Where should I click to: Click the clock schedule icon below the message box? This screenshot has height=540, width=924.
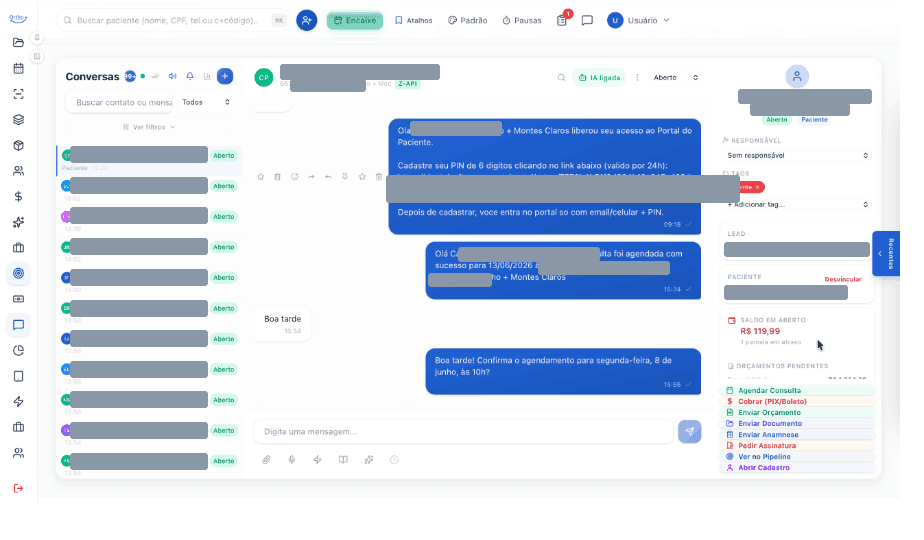point(394,459)
